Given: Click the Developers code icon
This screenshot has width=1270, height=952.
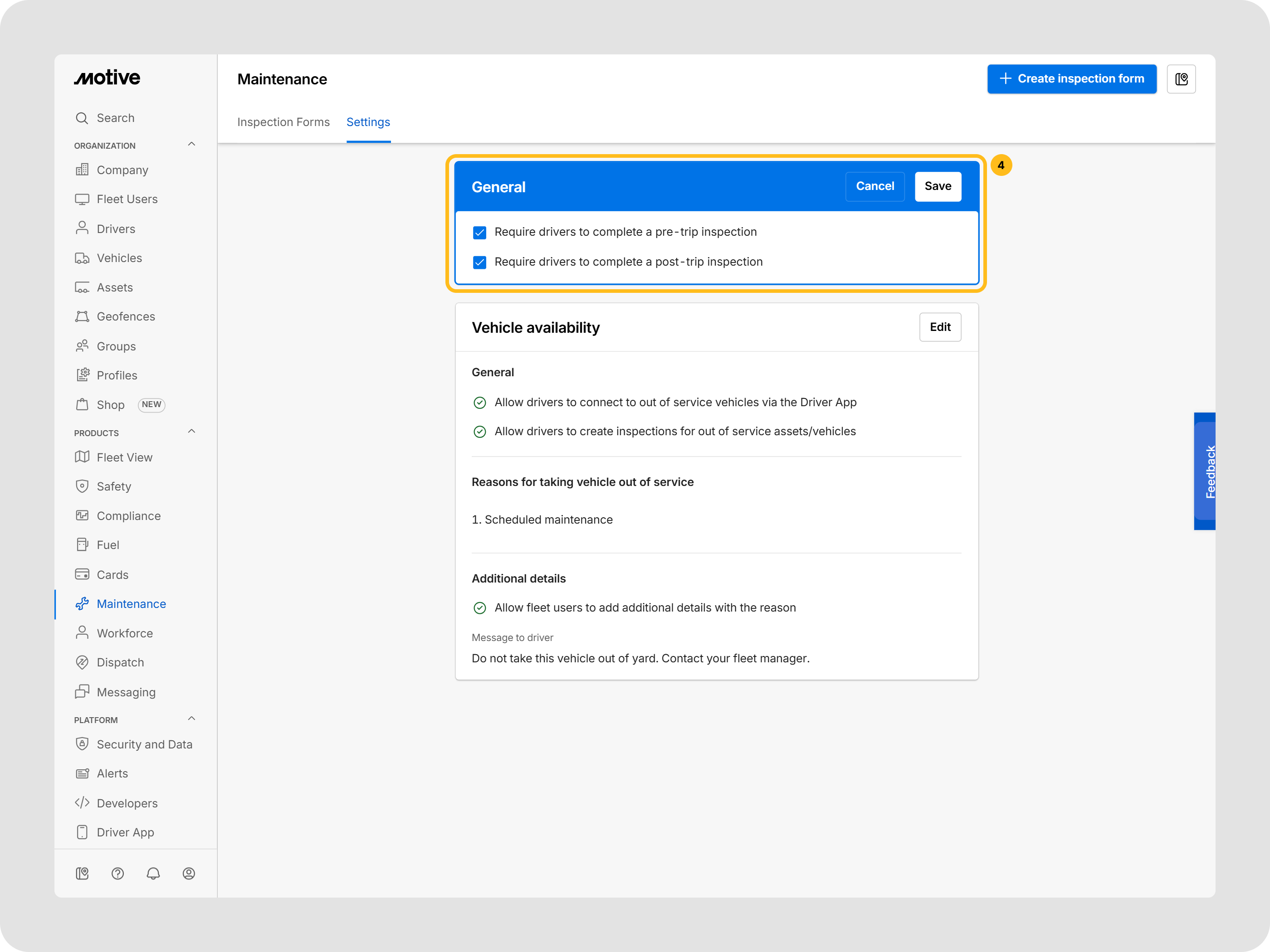Looking at the screenshot, I should coord(82,803).
